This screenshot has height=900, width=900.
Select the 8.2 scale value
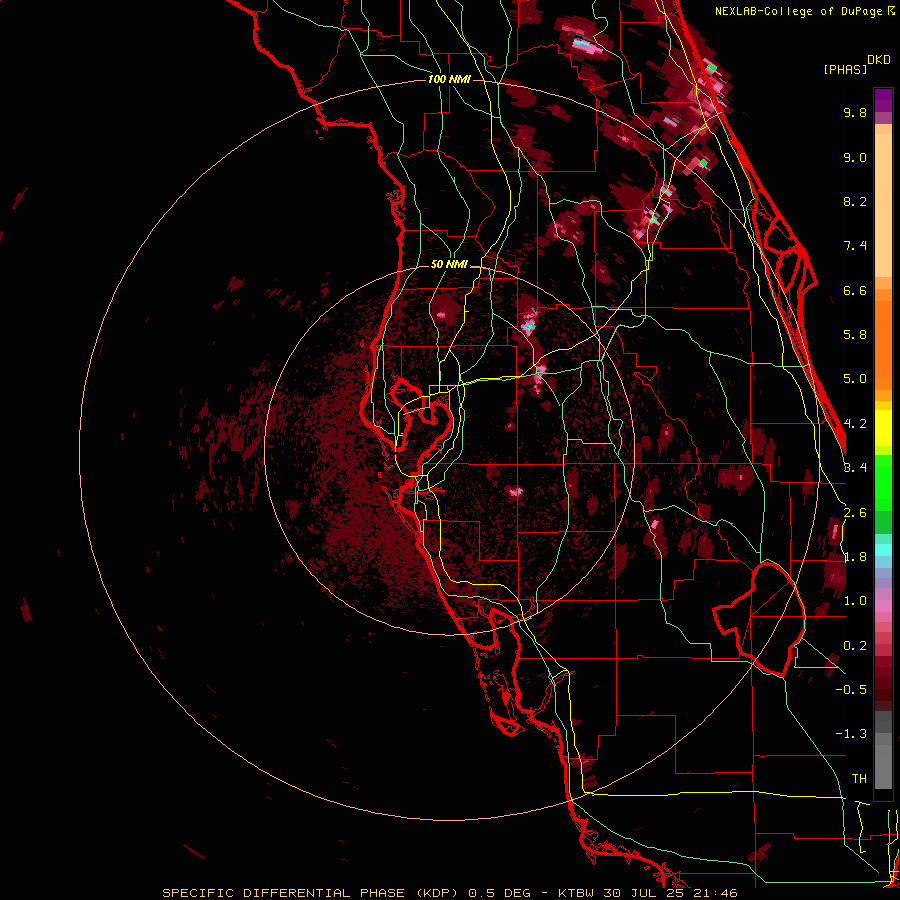click(x=855, y=201)
